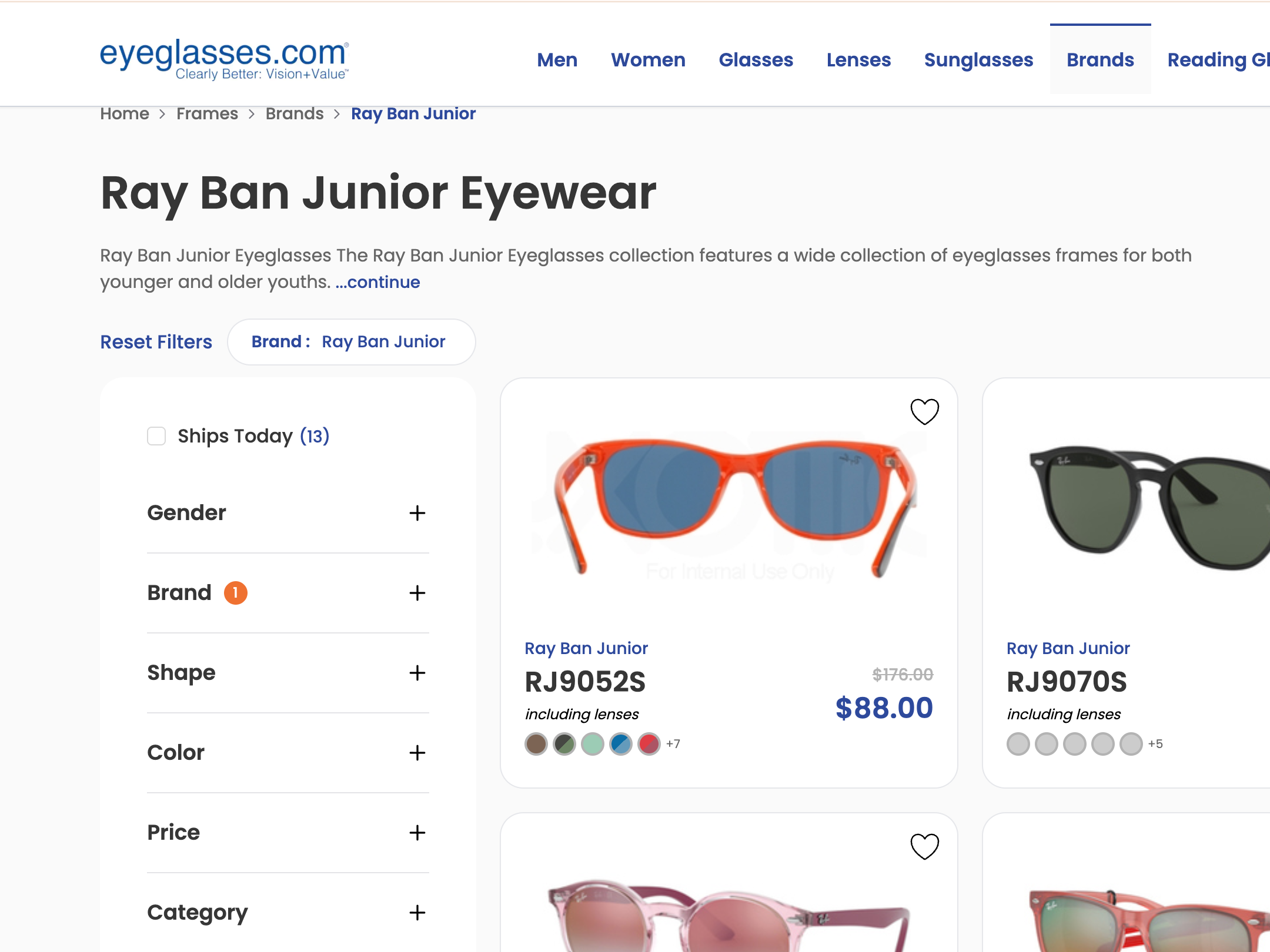This screenshot has width=1270, height=952.
Task: Check the Ships Today checkbox
Action: pyautogui.click(x=156, y=436)
